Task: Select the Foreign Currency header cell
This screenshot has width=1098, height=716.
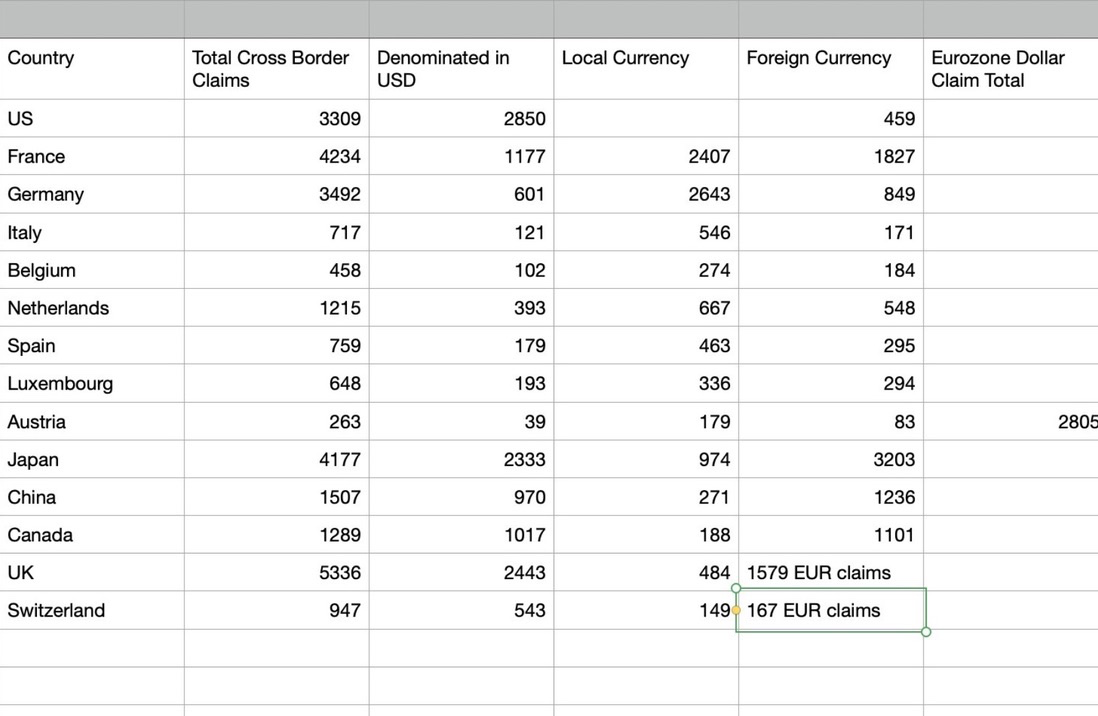Action: click(x=831, y=69)
